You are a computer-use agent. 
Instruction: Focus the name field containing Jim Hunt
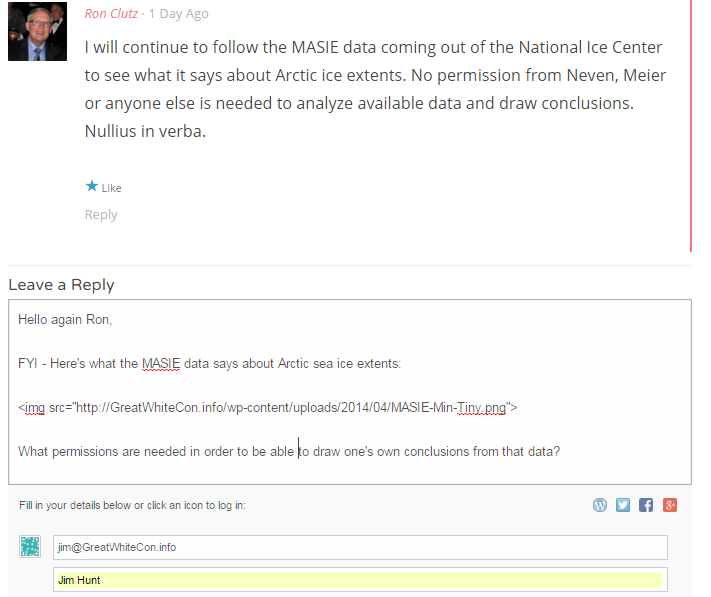(360, 580)
